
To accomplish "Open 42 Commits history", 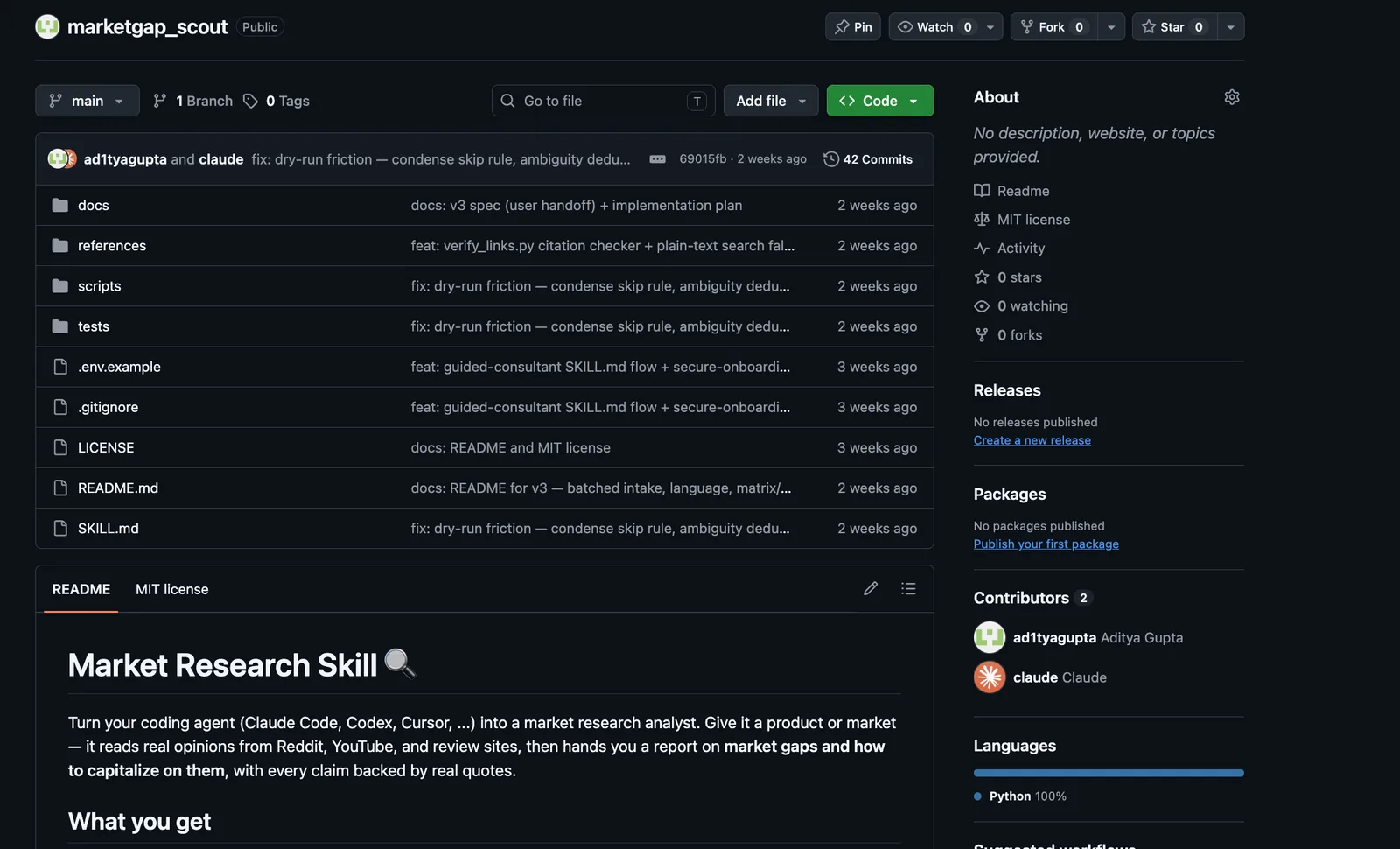I will click(x=868, y=159).
